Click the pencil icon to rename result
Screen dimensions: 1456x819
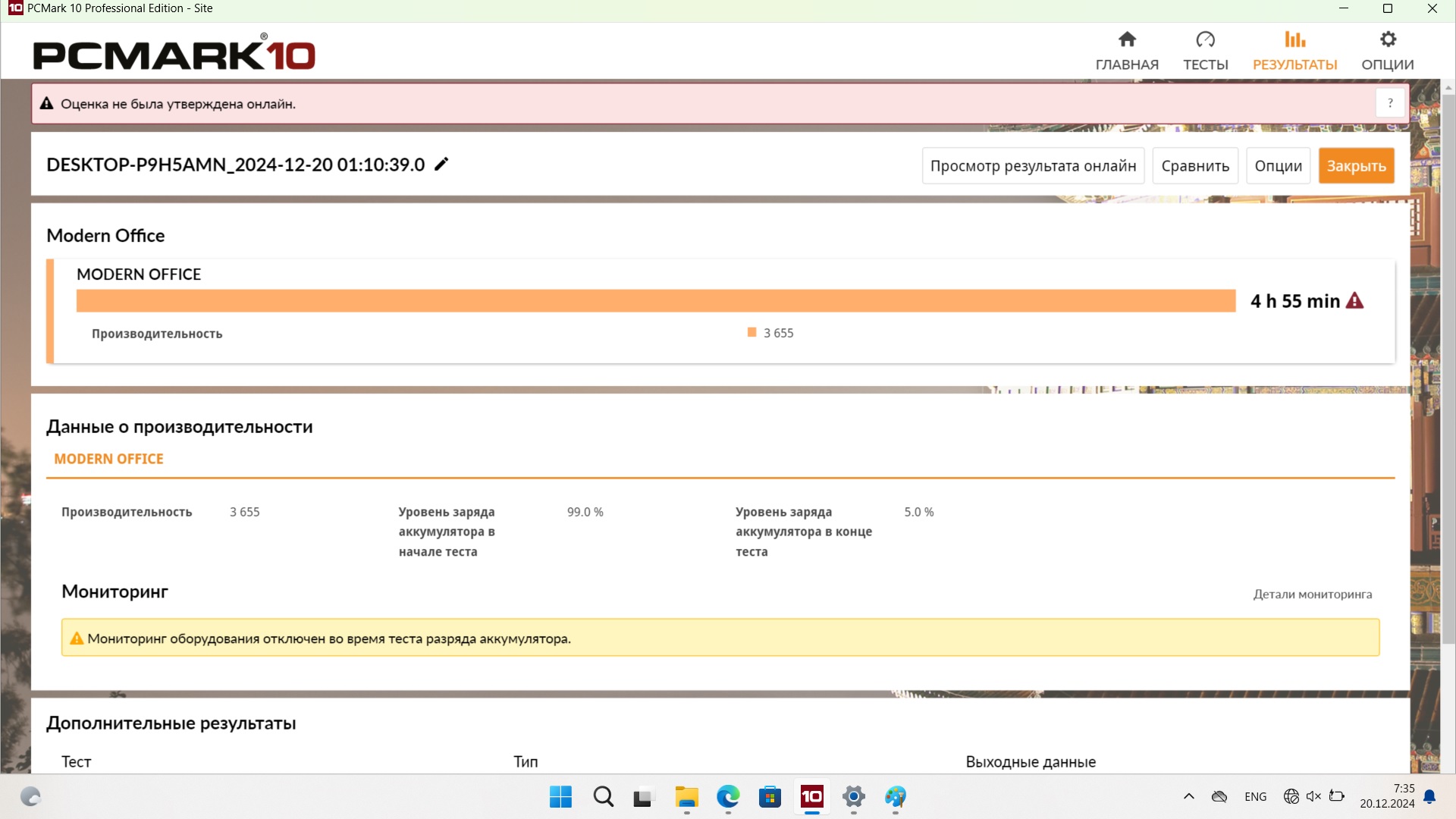click(441, 165)
